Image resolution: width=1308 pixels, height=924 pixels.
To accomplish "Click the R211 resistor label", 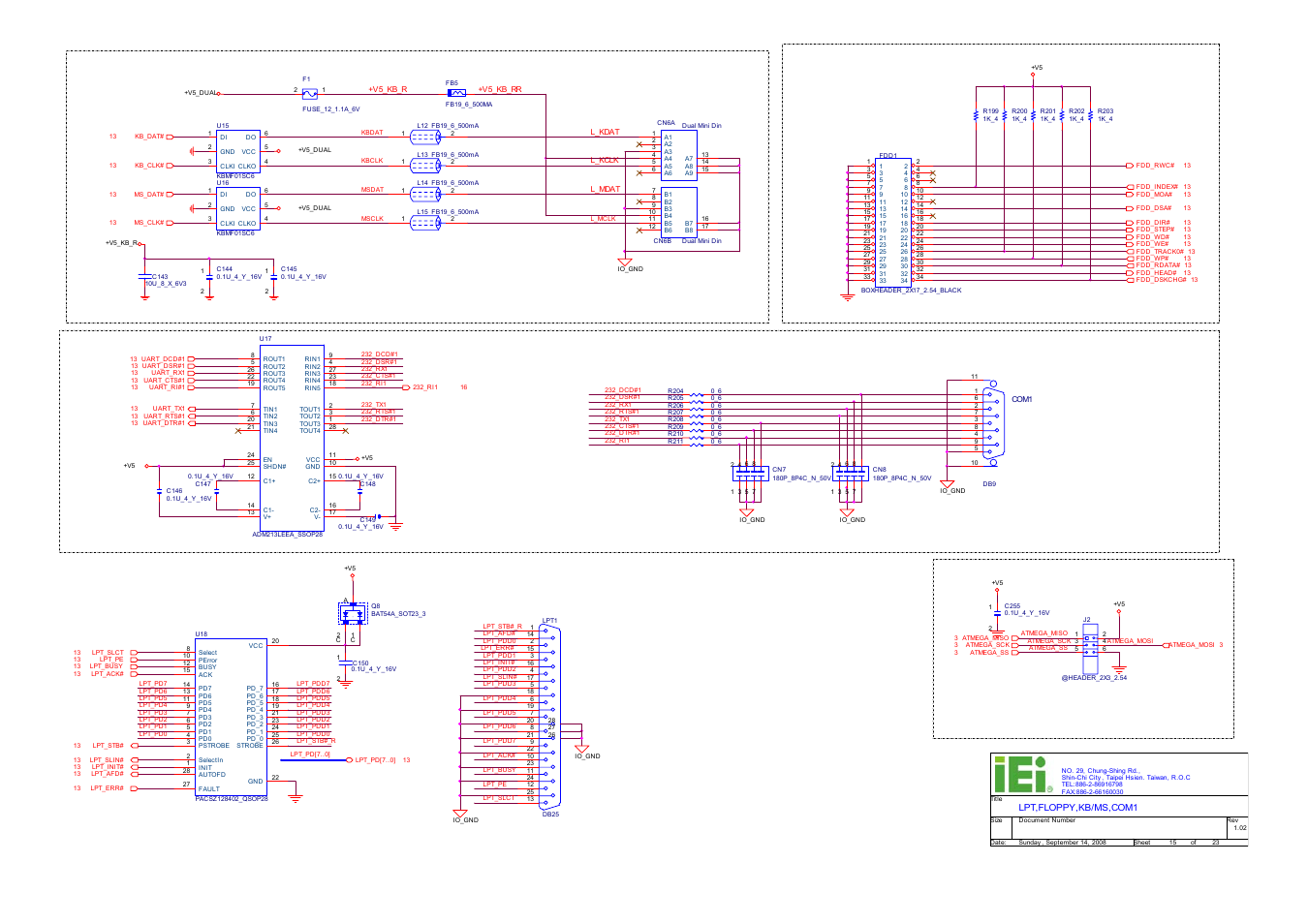I will (675, 441).
